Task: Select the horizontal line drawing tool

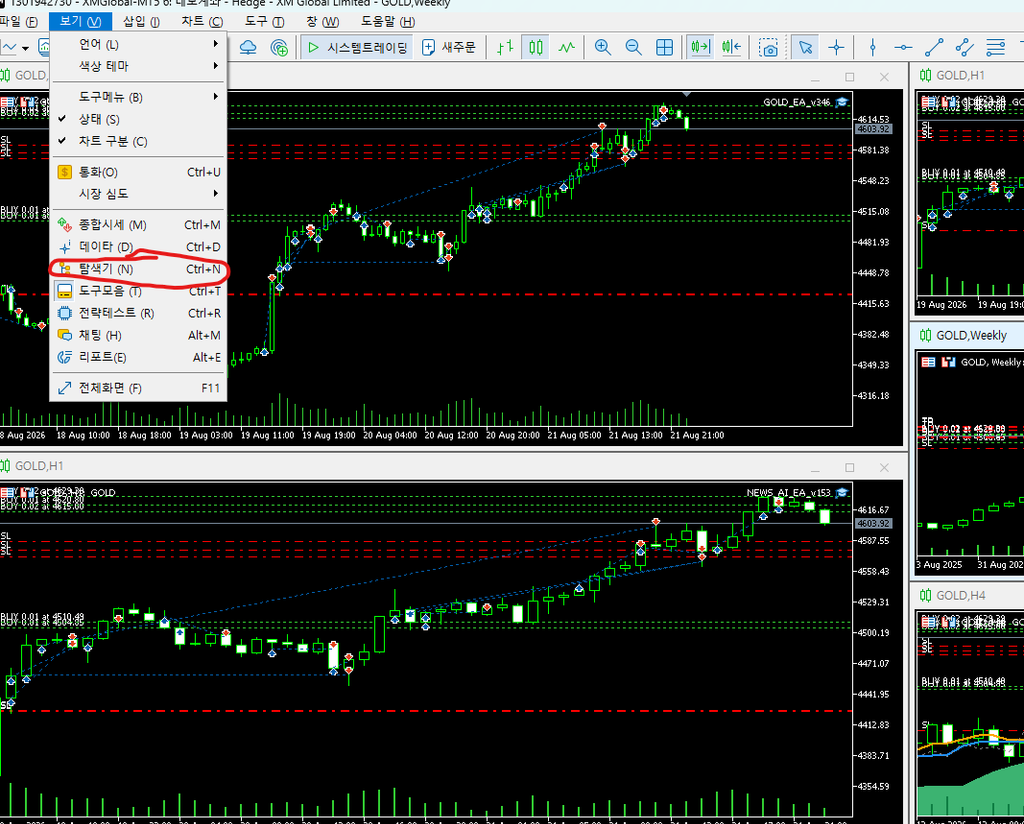Action: pyautogui.click(x=903, y=47)
